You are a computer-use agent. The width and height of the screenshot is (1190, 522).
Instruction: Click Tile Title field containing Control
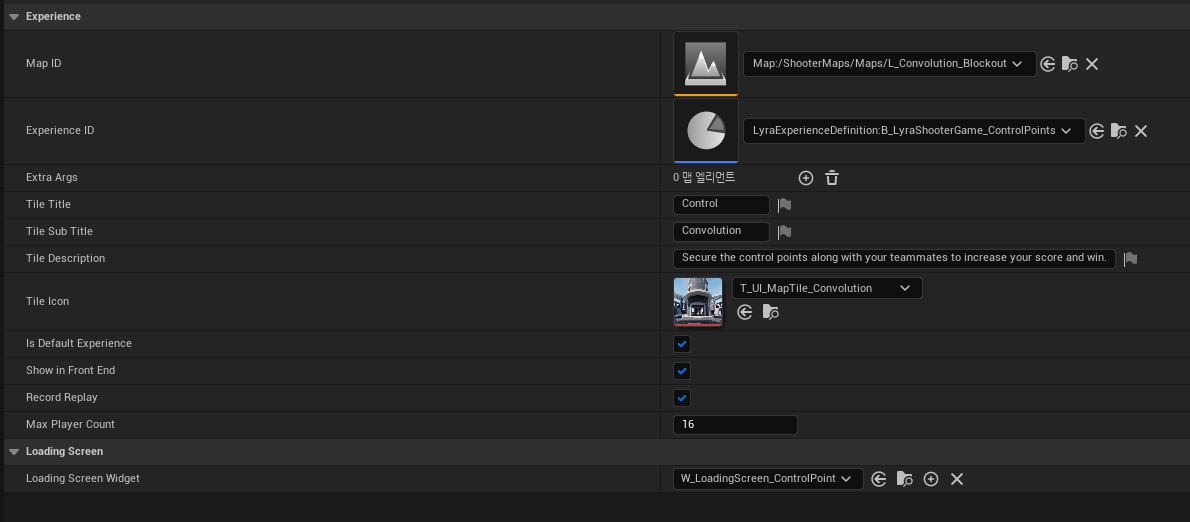coord(721,204)
